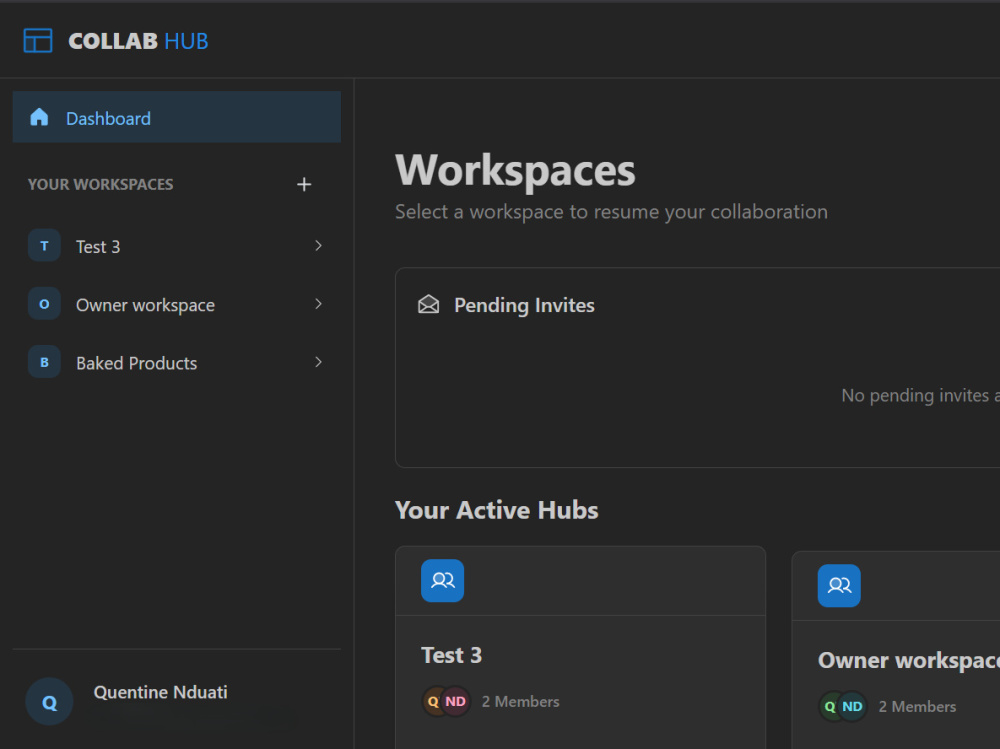This screenshot has height=749, width=1000.
Task: Click the Collab Hub logo icon
Action: [x=38, y=41]
